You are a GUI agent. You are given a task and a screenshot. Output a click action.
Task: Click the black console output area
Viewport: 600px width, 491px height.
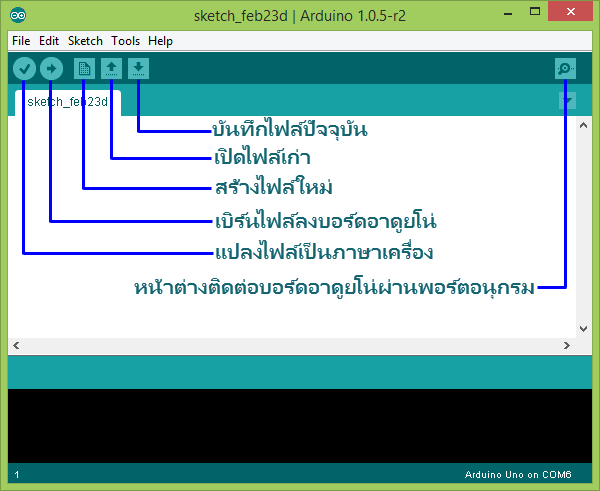tap(300, 426)
